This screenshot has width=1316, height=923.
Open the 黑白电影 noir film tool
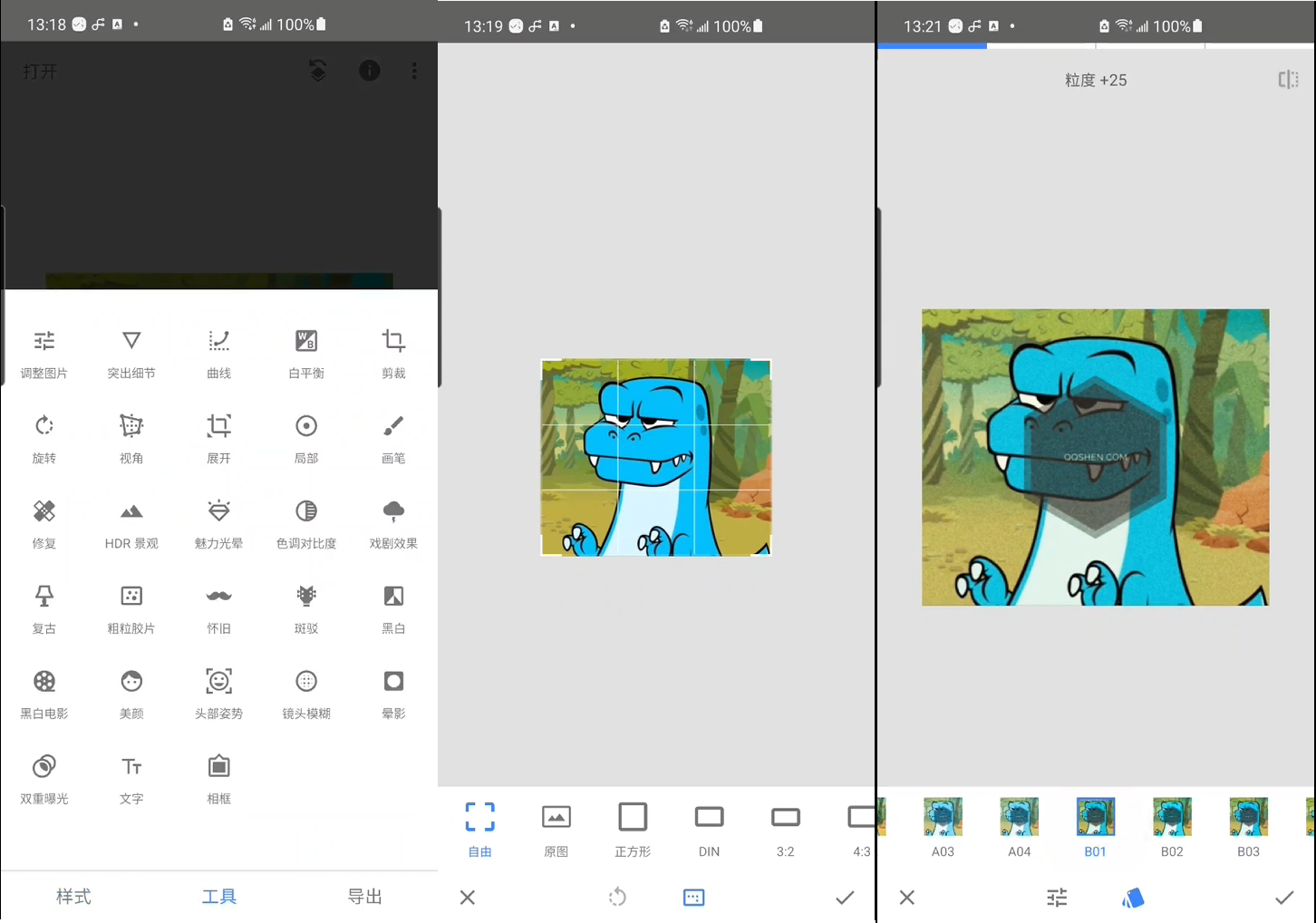(x=44, y=695)
